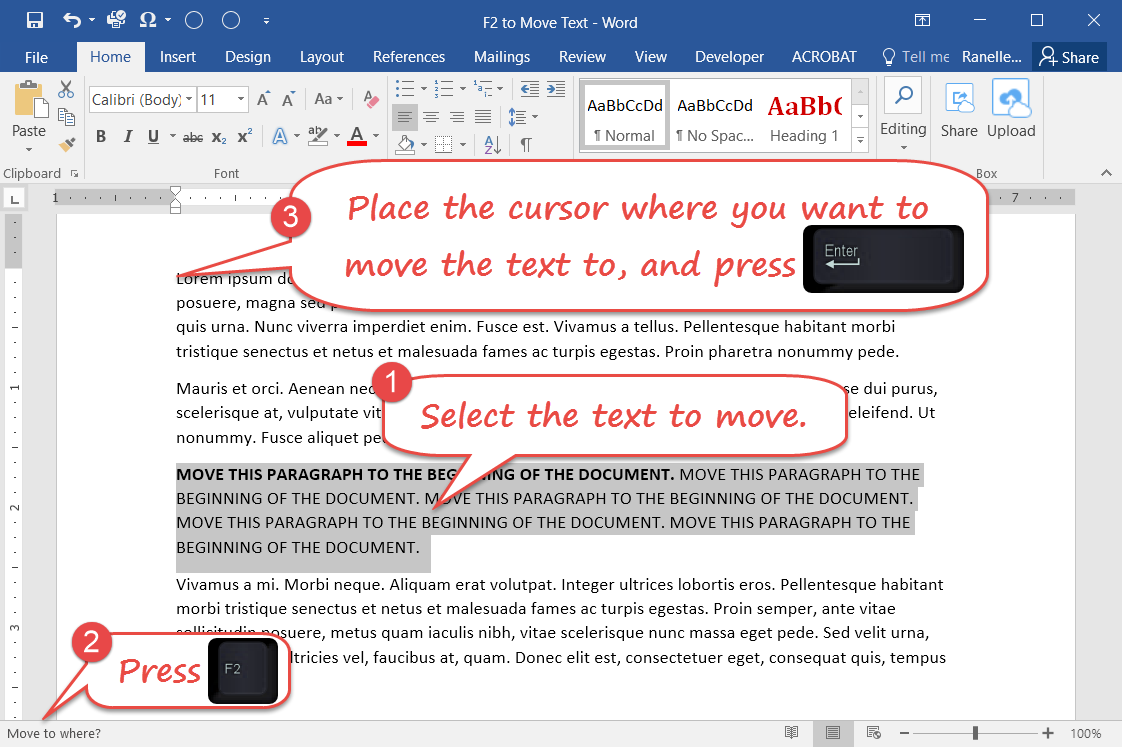Switch to Read Mode view
The image size is (1122, 747).
coord(791,732)
